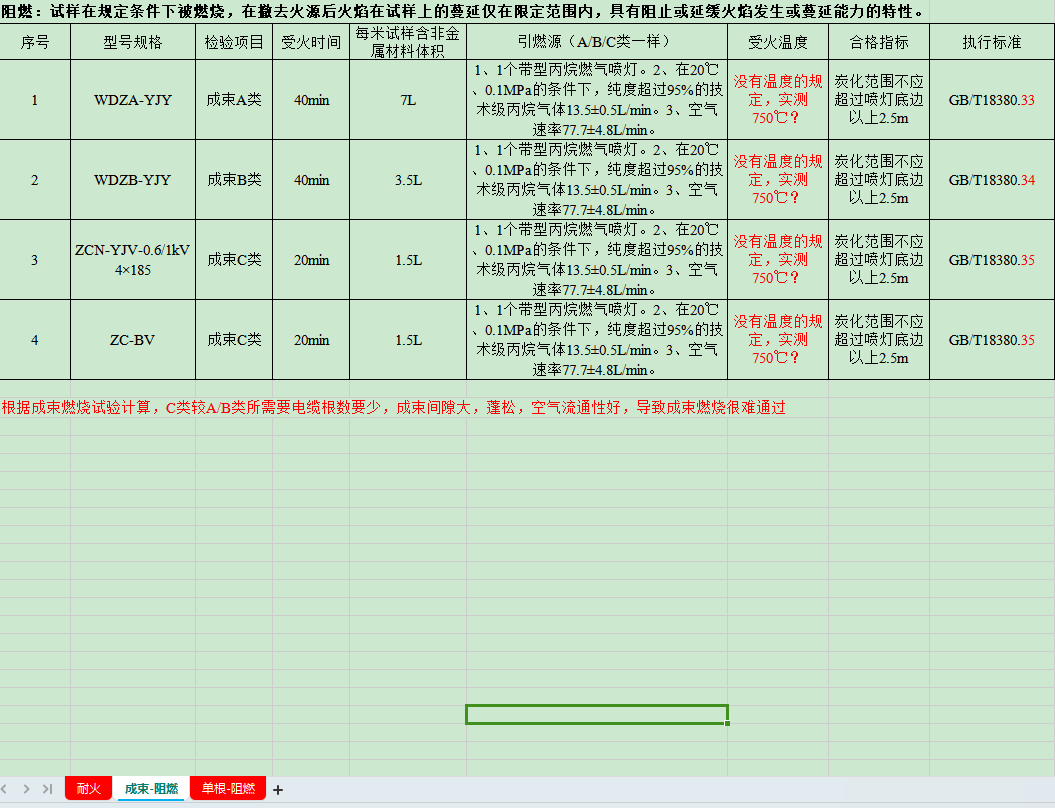
Task: Select the 成束B类 inspection item cell
Action: (x=234, y=180)
